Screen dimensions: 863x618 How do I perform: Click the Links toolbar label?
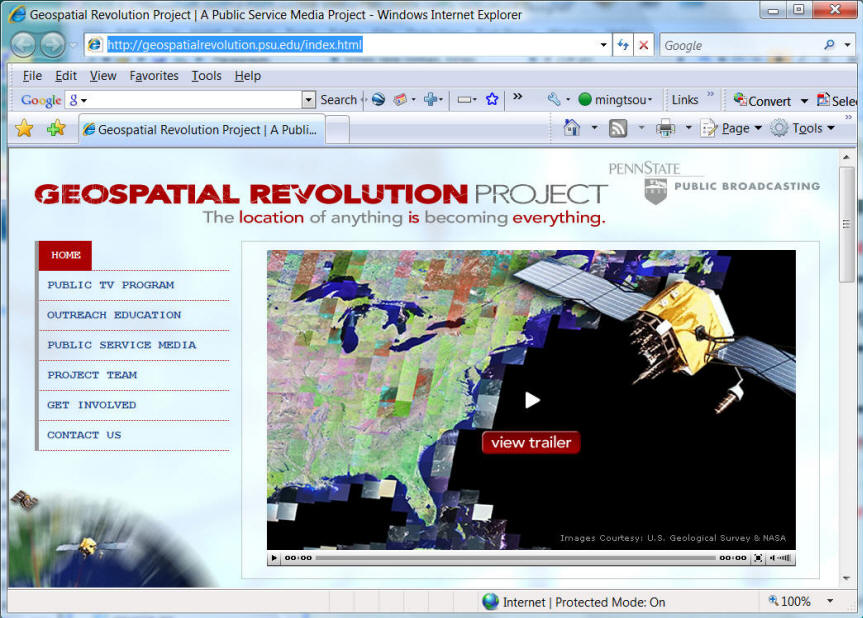(x=685, y=100)
